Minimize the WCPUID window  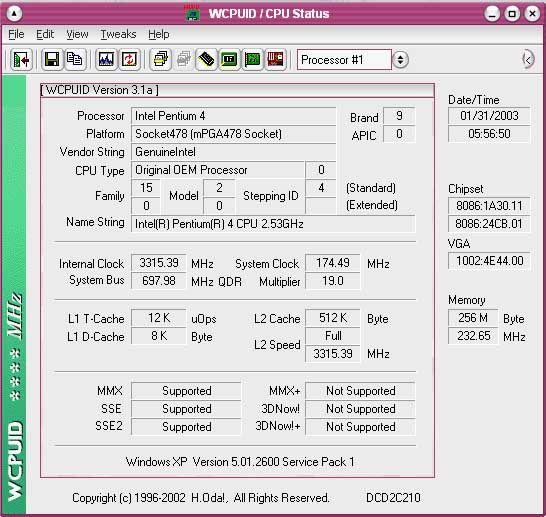click(x=492, y=14)
